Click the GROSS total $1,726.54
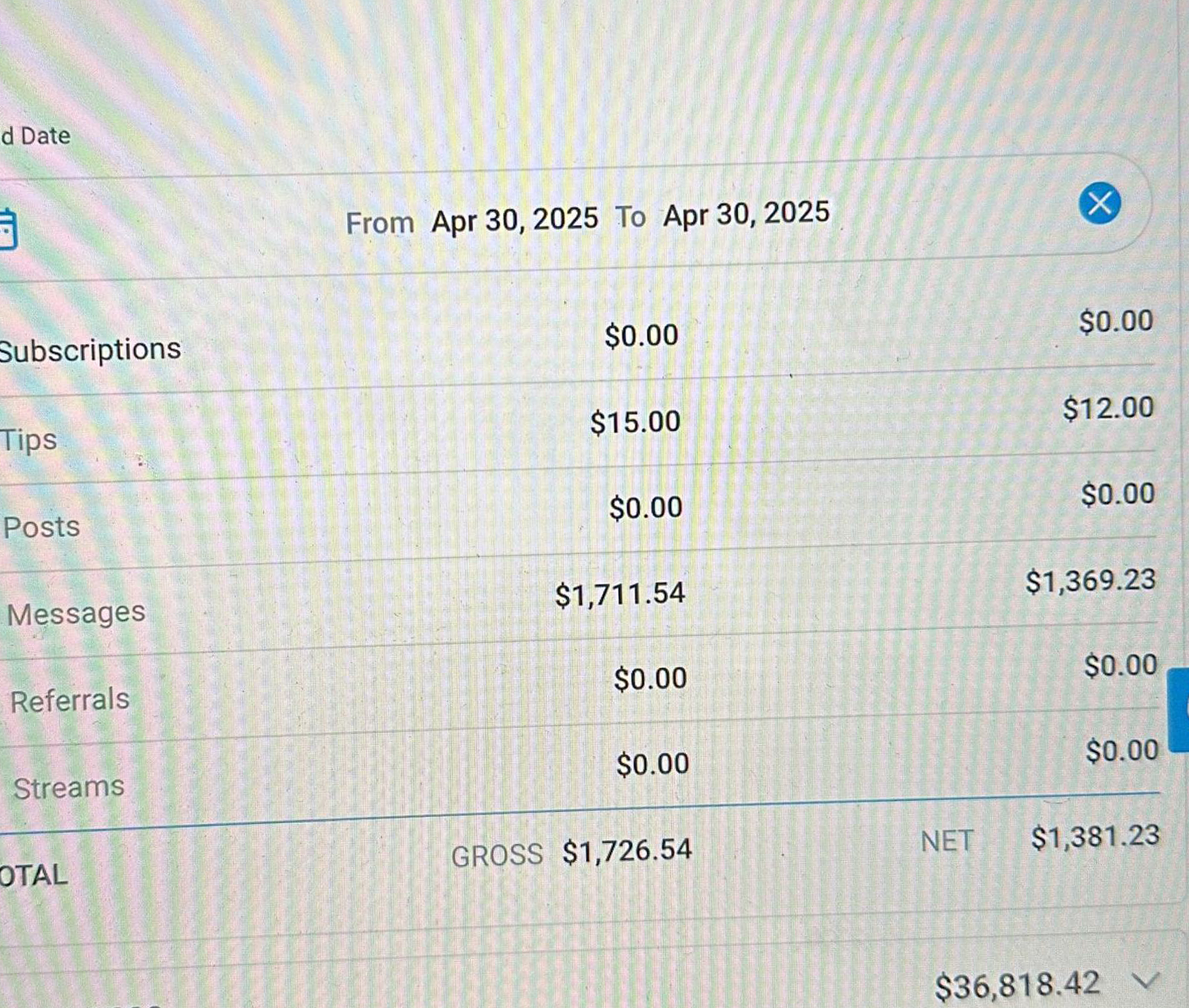 click(626, 851)
